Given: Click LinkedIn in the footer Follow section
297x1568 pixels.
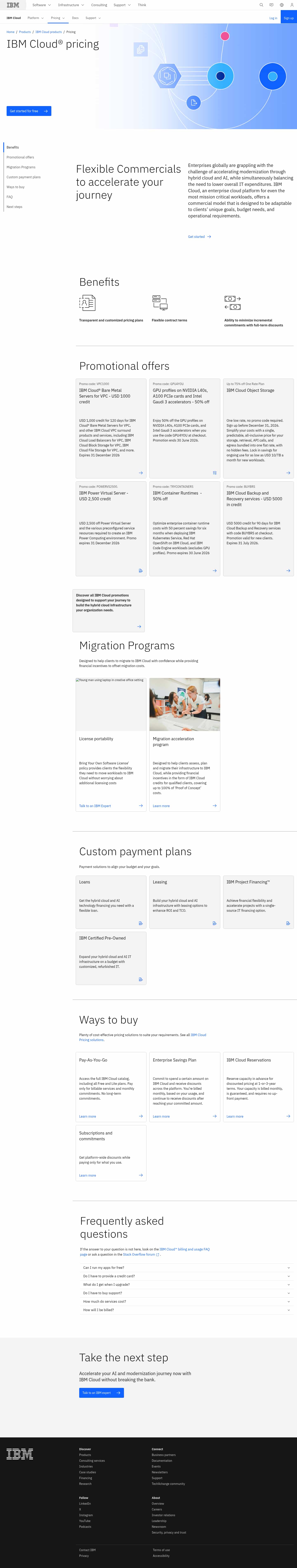Looking at the screenshot, I should (85, 1503).
